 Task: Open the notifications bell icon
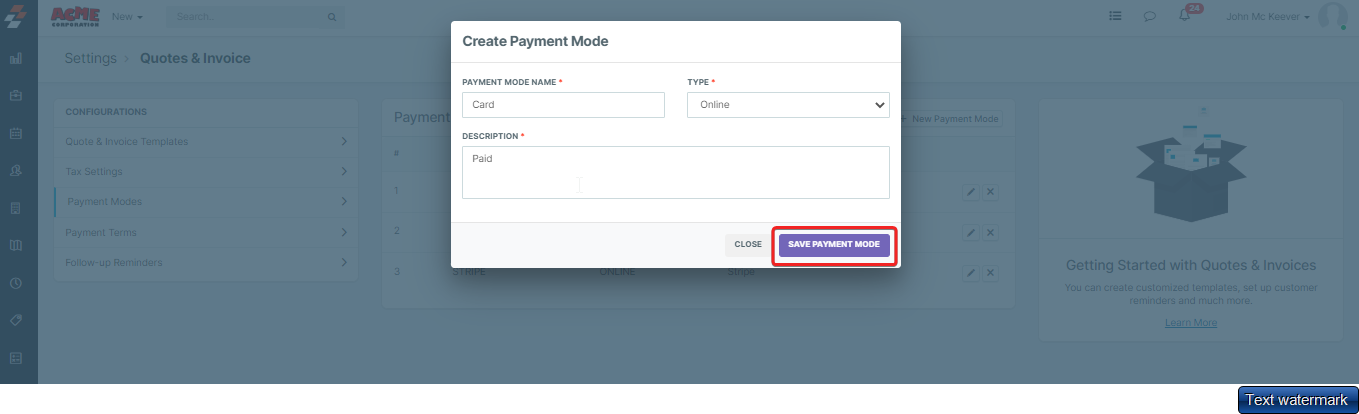tap(1184, 17)
